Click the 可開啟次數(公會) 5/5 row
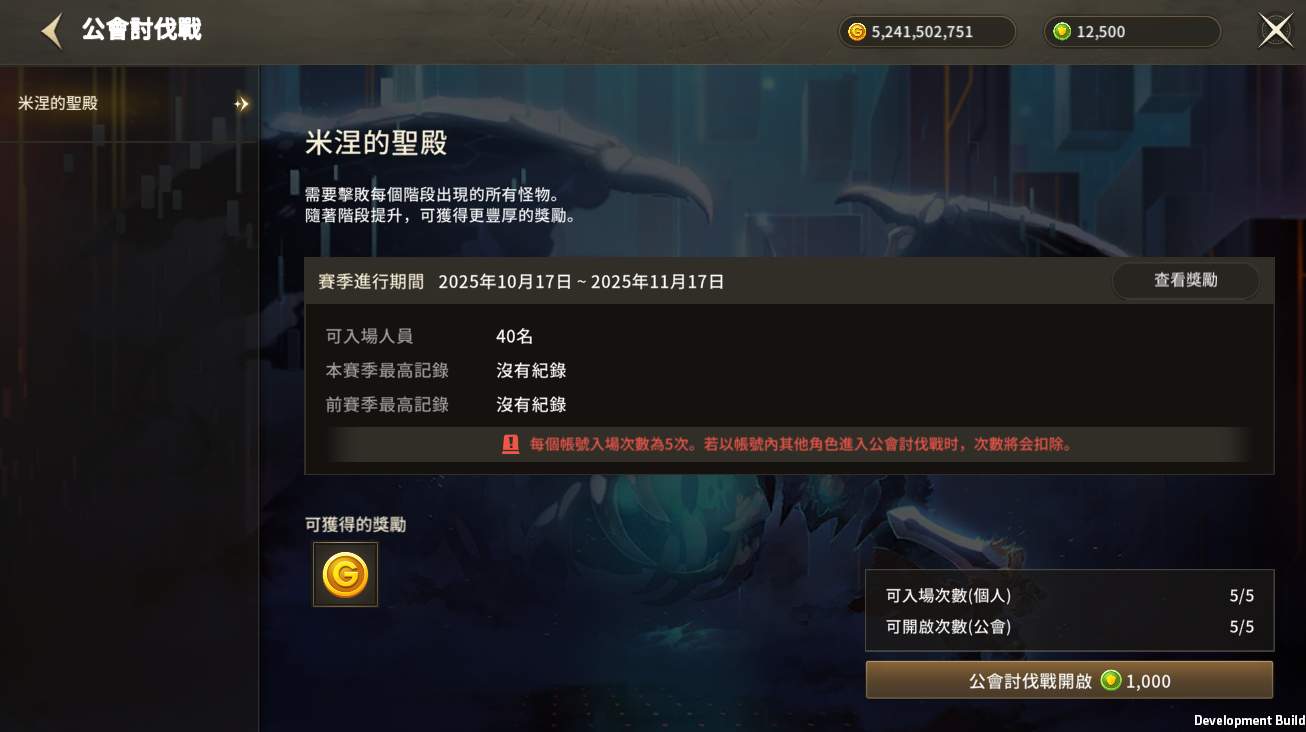Screen dimensions: 1306x732 click(x=1069, y=627)
